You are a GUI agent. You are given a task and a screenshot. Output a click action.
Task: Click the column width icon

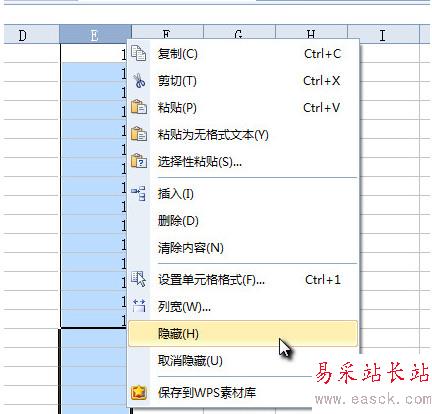point(139,306)
